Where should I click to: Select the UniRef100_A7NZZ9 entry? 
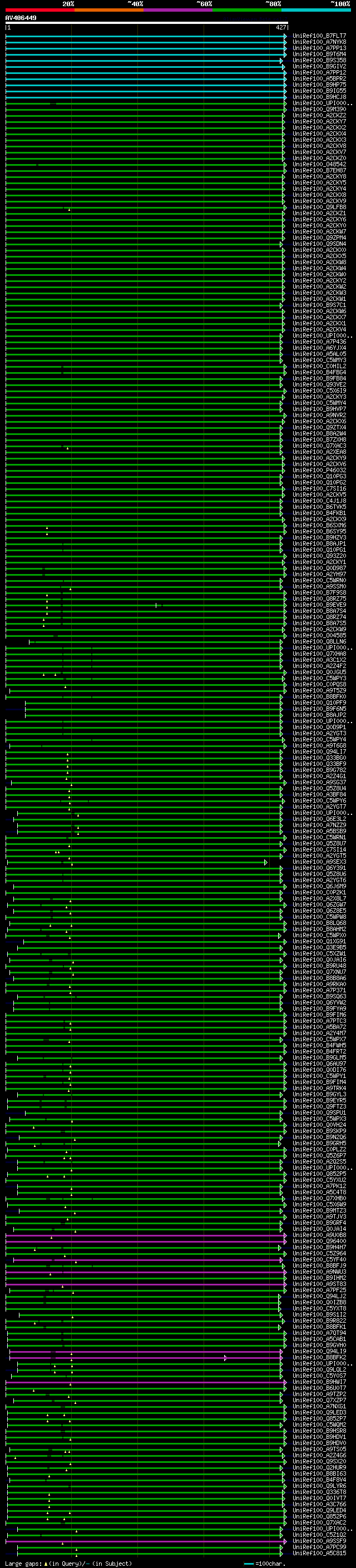[x=319, y=825]
